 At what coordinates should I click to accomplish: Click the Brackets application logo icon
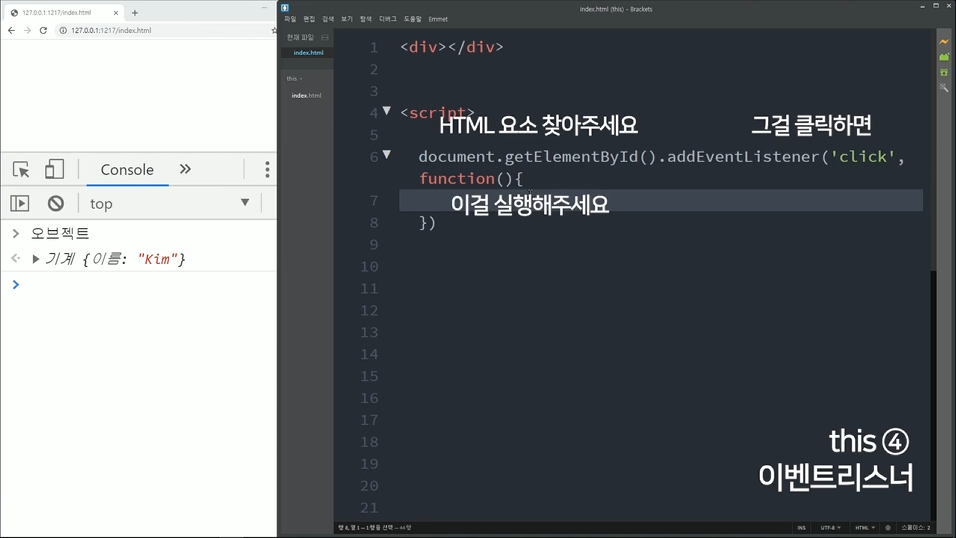tap(285, 8)
